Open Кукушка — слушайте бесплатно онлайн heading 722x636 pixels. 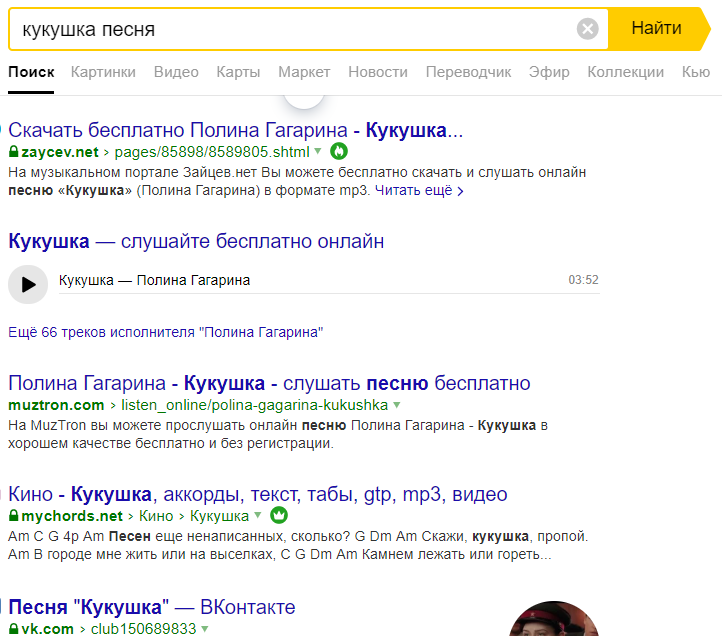[196, 241]
